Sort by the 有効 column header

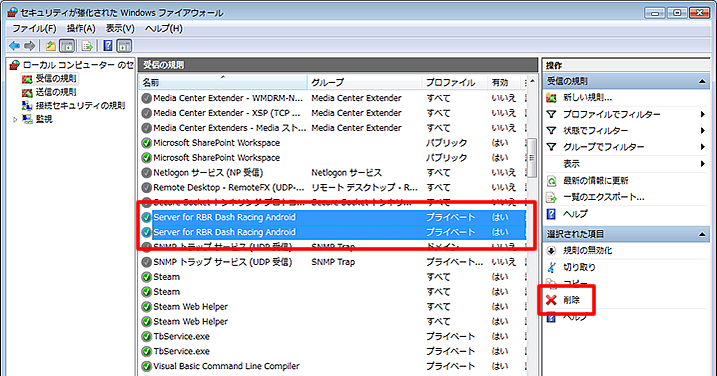pos(504,82)
